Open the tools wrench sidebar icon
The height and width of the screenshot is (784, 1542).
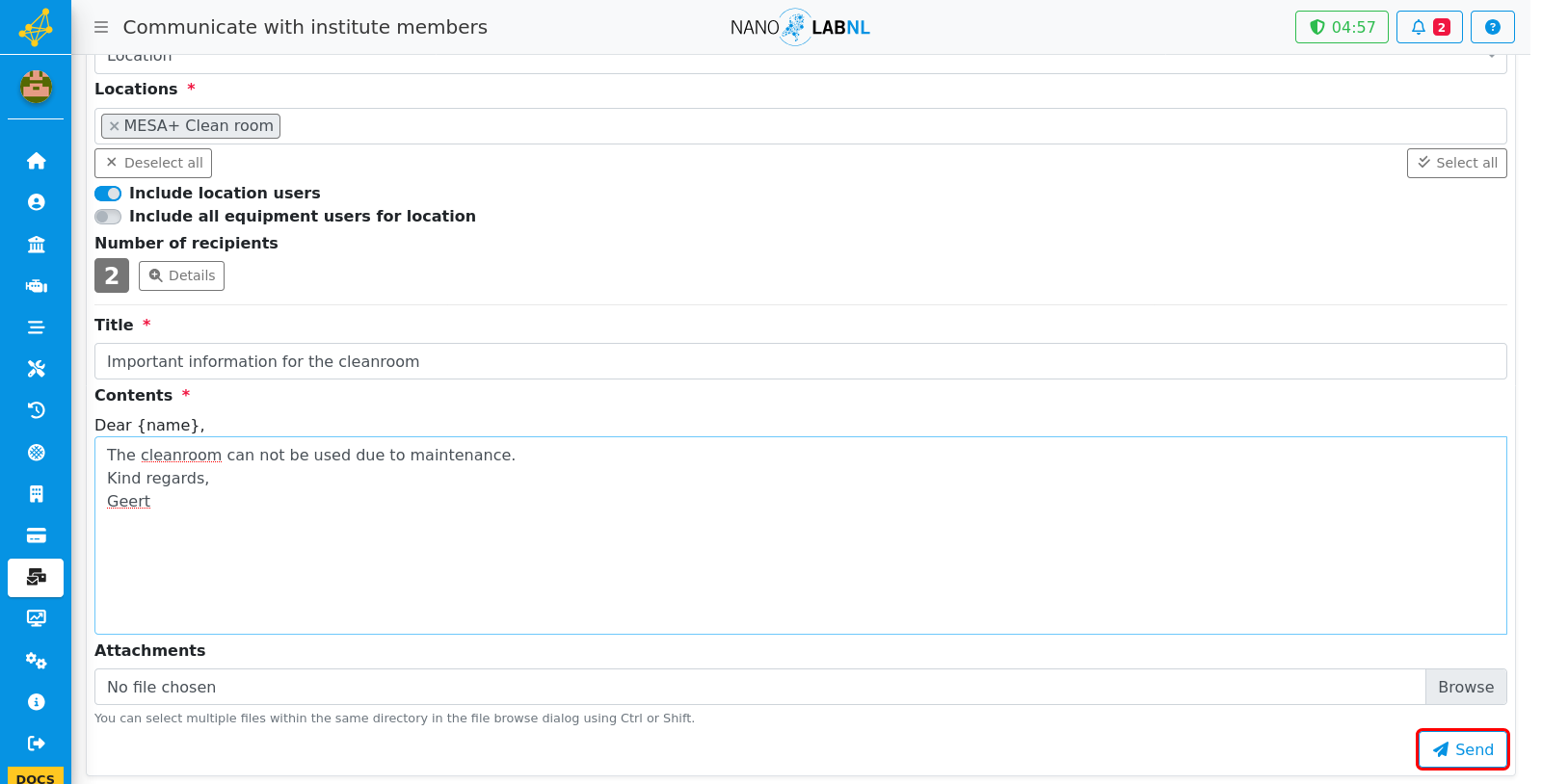click(36, 369)
